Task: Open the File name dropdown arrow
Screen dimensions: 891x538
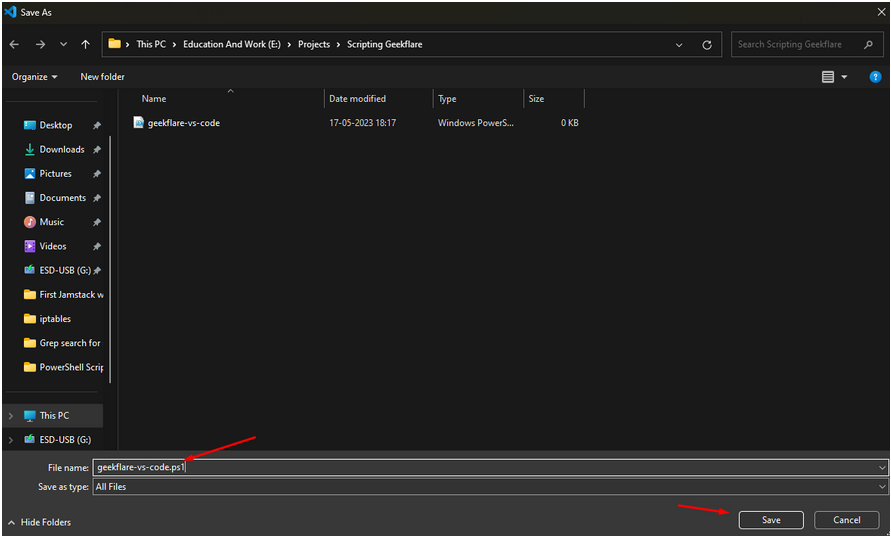Action: 882,468
